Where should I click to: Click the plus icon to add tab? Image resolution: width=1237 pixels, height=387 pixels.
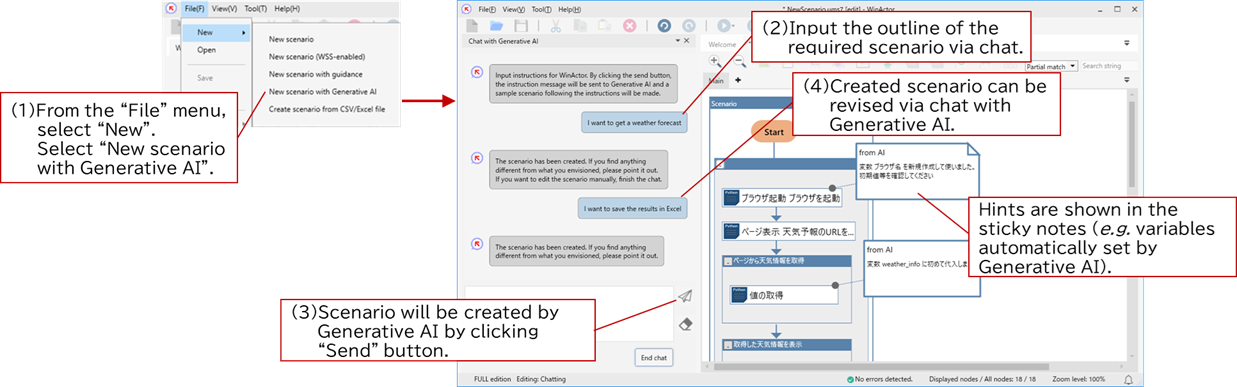click(x=737, y=79)
